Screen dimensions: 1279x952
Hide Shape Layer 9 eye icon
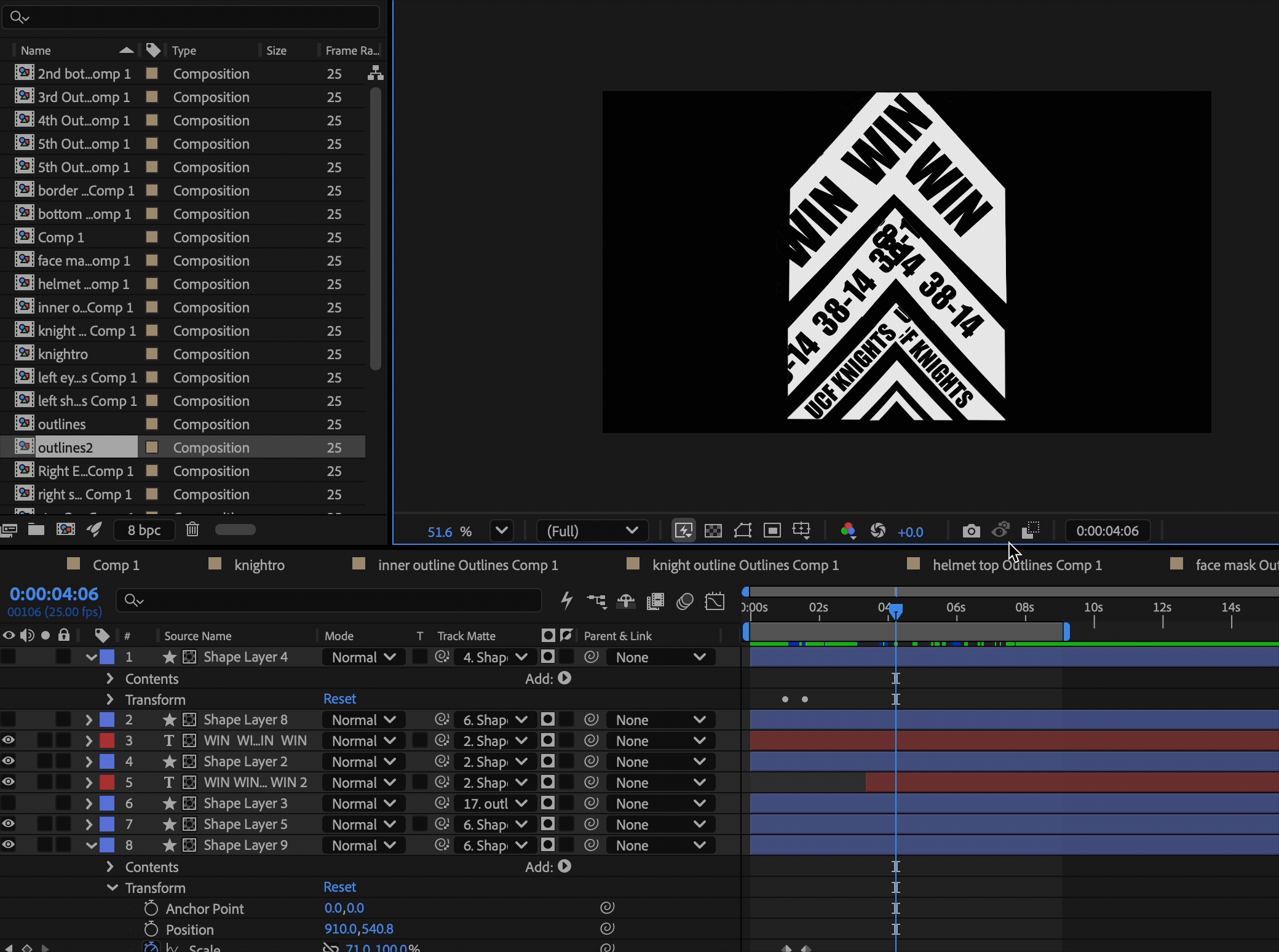coord(8,845)
